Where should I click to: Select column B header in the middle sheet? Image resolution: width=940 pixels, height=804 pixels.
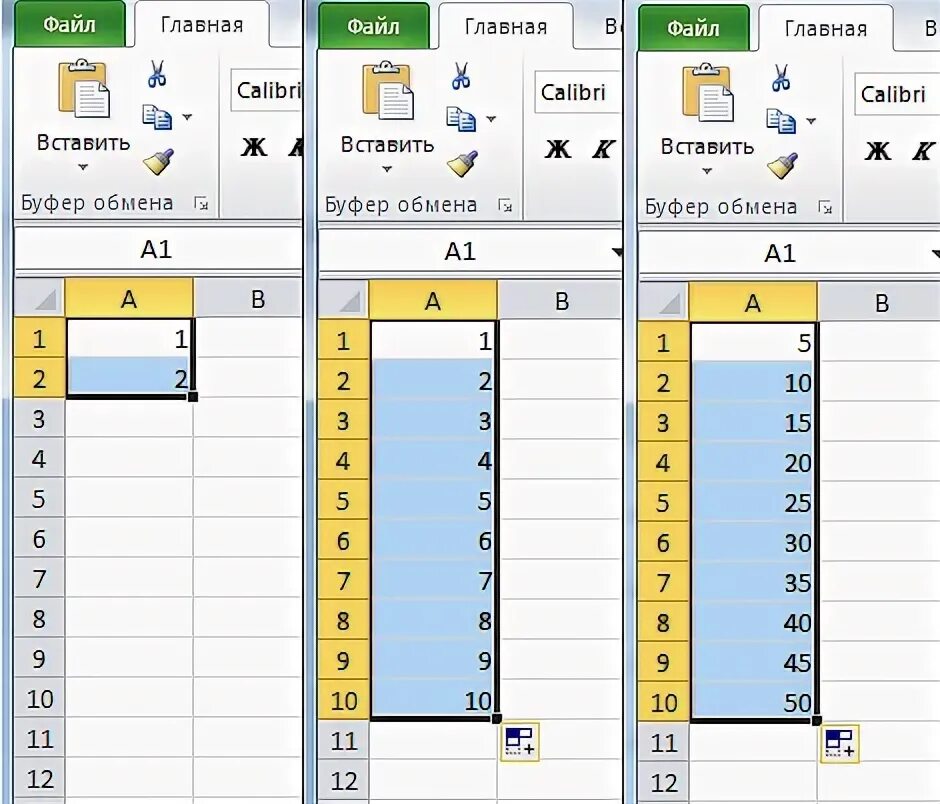561,301
